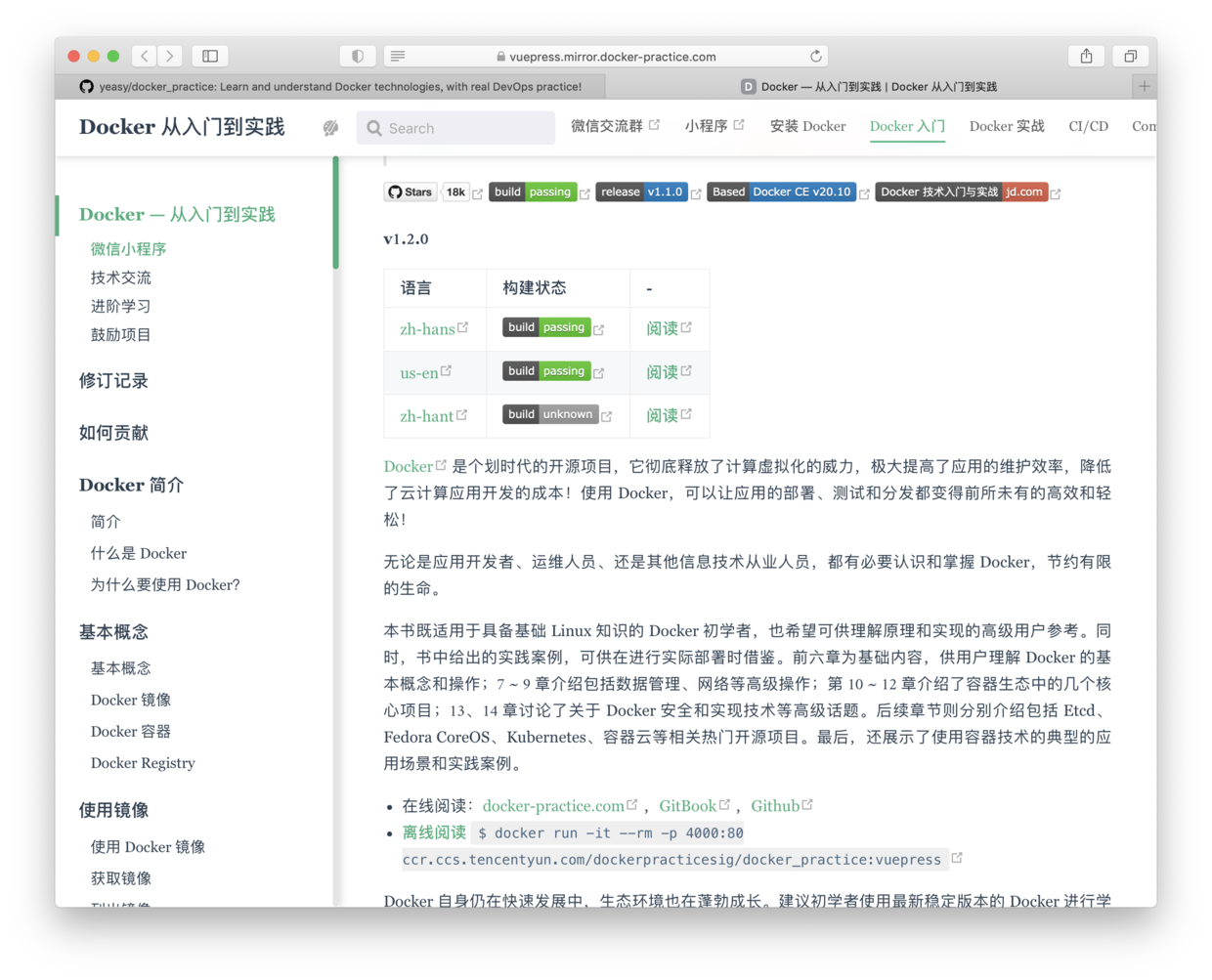Open 小程序 nav link
Image resolution: width=1212 pixels, height=980 pixels.
[x=714, y=126]
